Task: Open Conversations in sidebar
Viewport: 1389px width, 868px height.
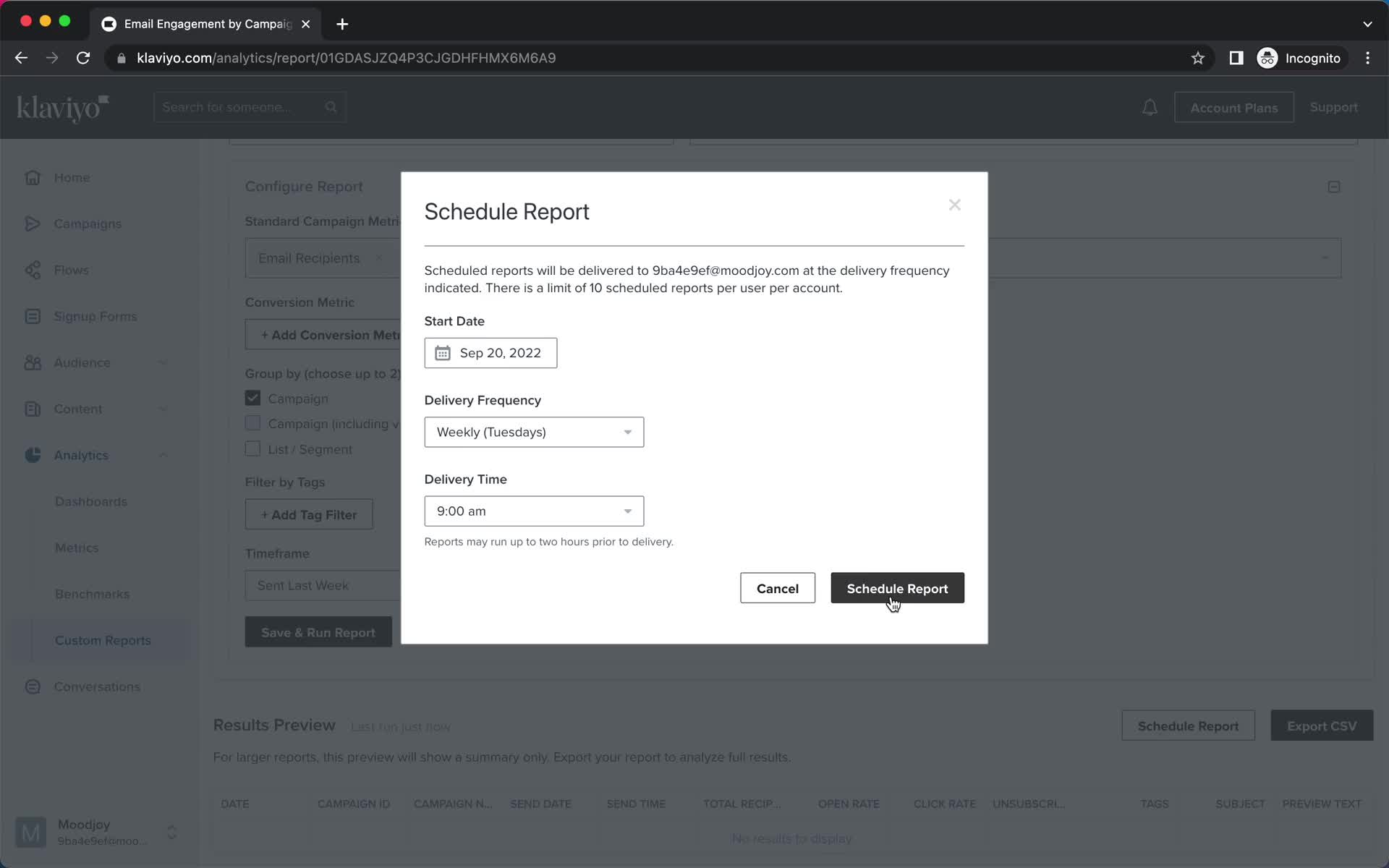Action: 97,686
